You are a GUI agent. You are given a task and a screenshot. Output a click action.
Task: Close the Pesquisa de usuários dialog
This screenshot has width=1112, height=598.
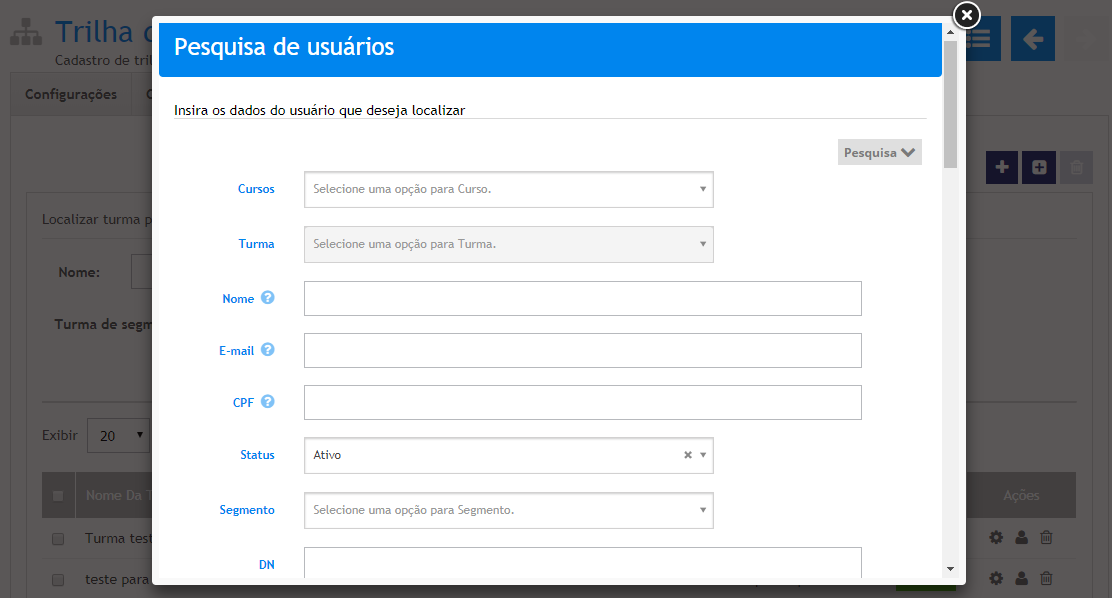pos(966,15)
